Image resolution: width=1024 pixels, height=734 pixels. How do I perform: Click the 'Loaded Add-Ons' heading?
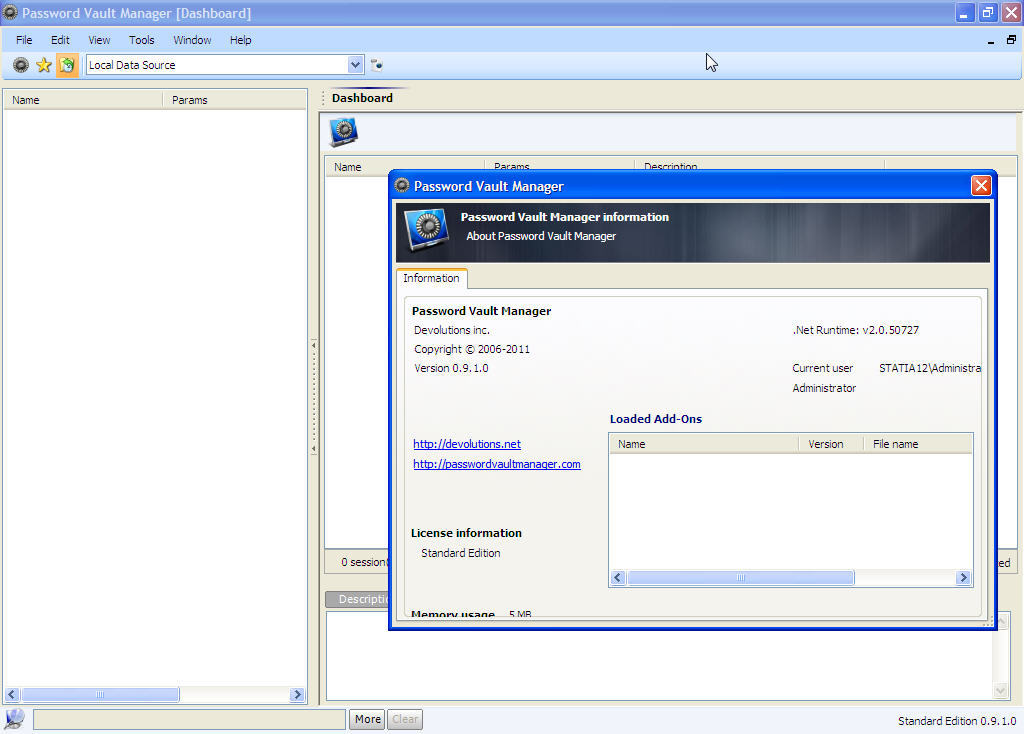(656, 419)
